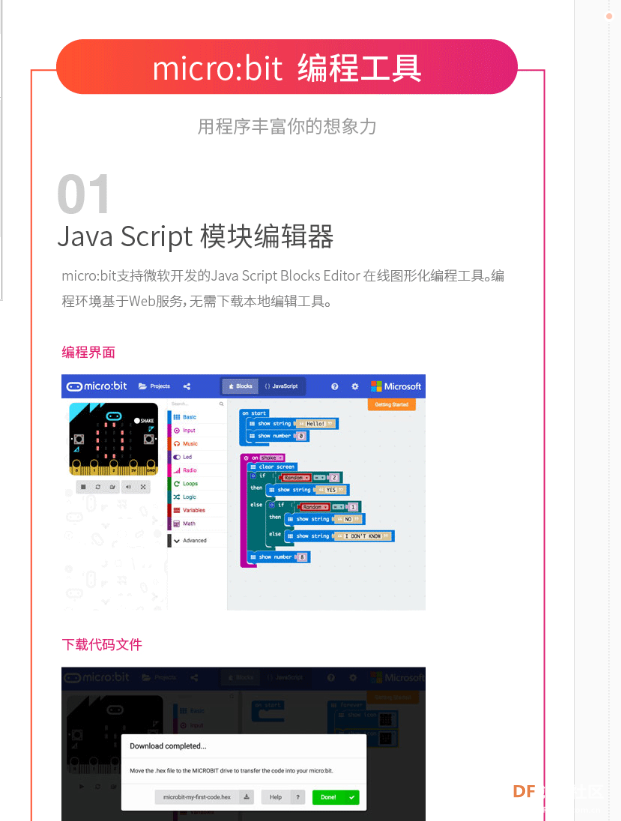Open the settings gear in editor header
621x821 pixels.
point(353,386)
